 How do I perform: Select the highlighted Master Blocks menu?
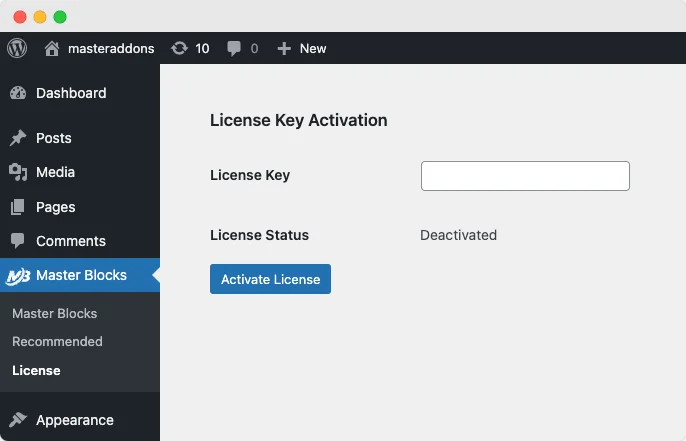pyautogui.click(x=81, y=275)
